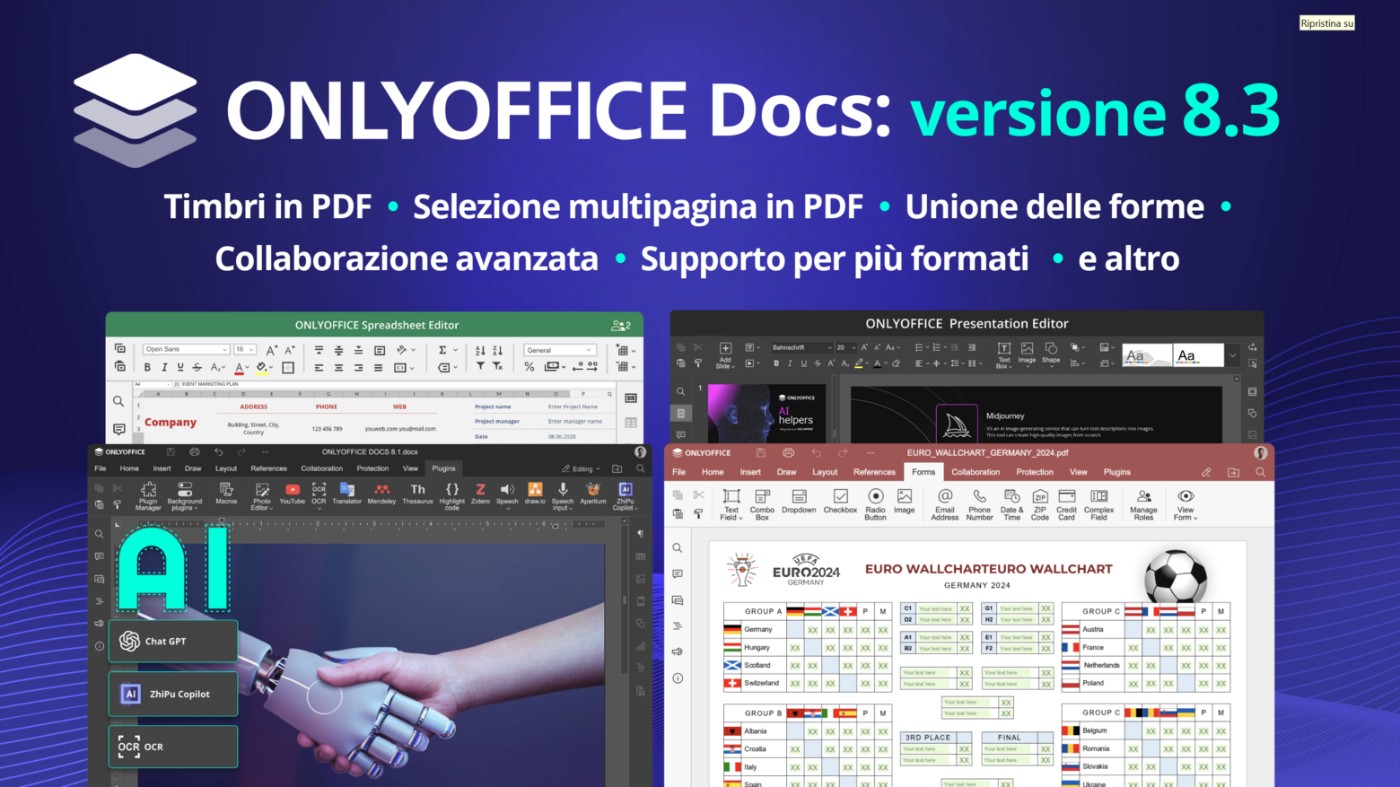
Task: Open the References tab in the docx window
Action: [268, 468]
